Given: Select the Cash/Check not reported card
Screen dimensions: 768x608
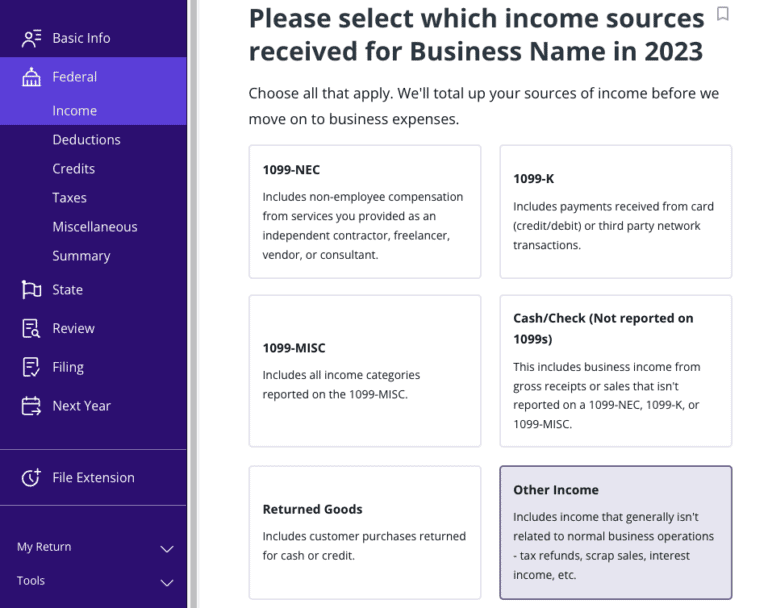Looking at the screenshot, I should click(615, 370).
